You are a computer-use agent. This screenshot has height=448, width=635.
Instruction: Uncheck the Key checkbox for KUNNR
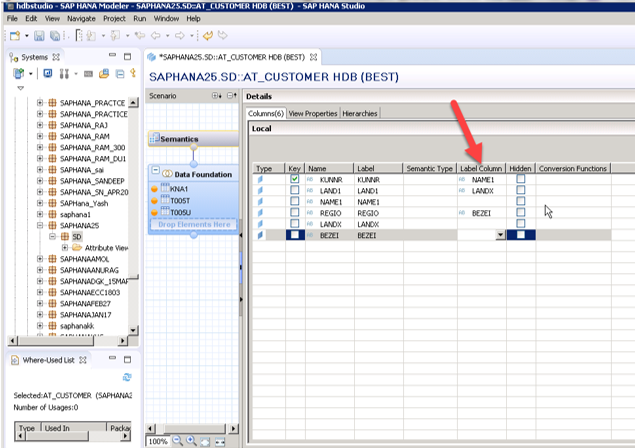295,179
